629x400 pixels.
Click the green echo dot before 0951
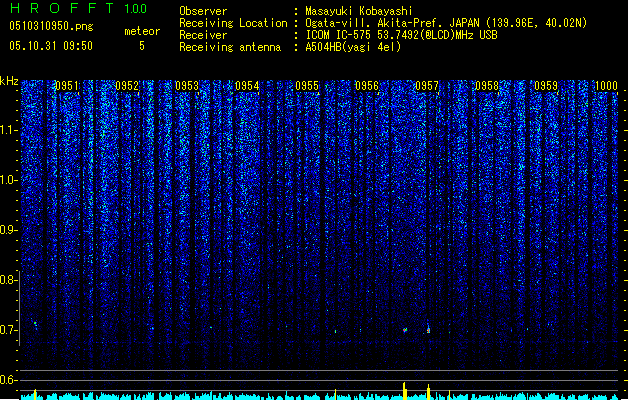tap(35, 323)
